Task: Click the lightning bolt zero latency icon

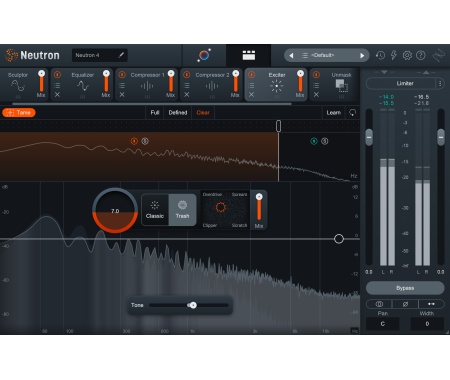Action: [x=394, y=55]
